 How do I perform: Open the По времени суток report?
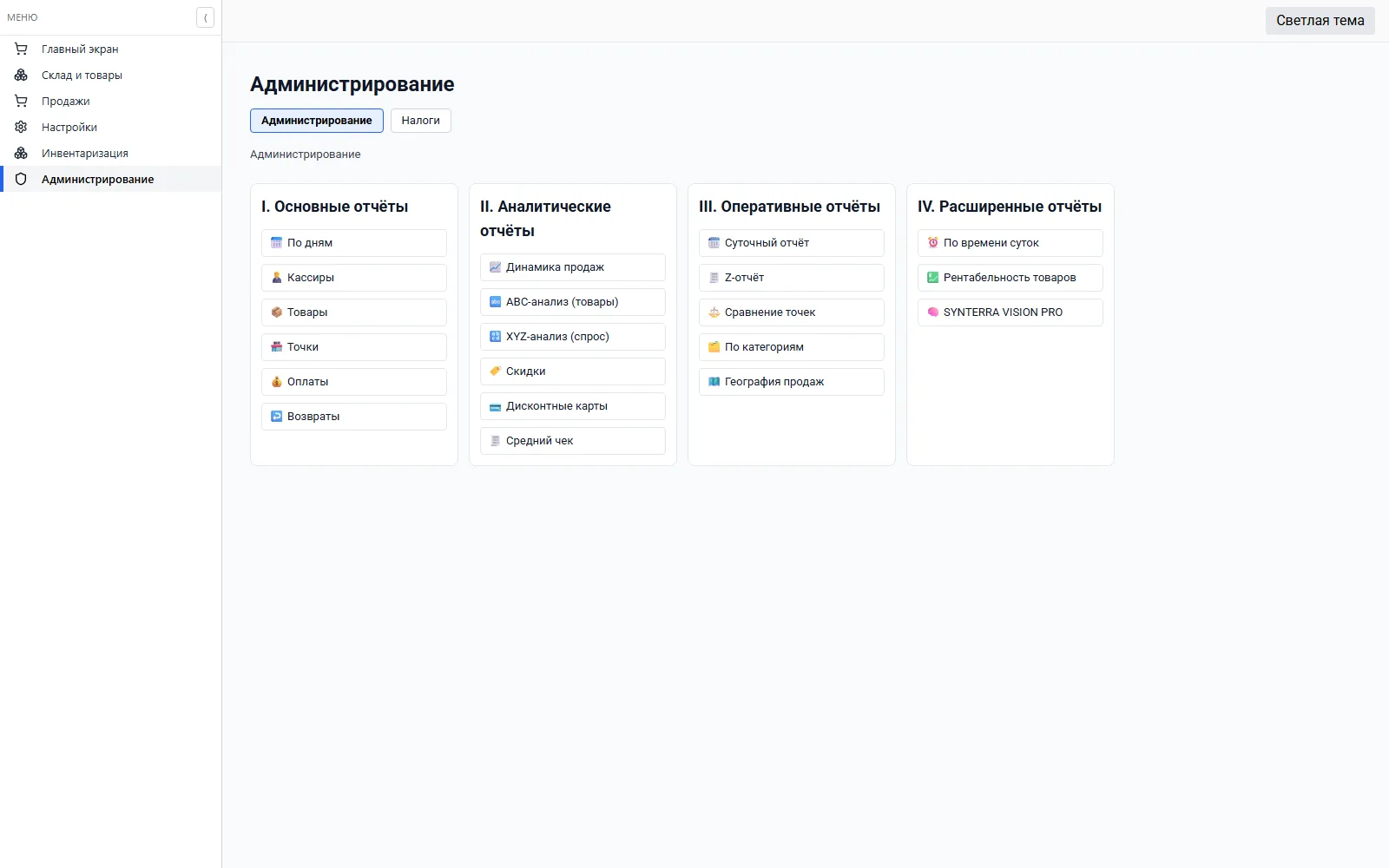click(x=1010, y=243)
